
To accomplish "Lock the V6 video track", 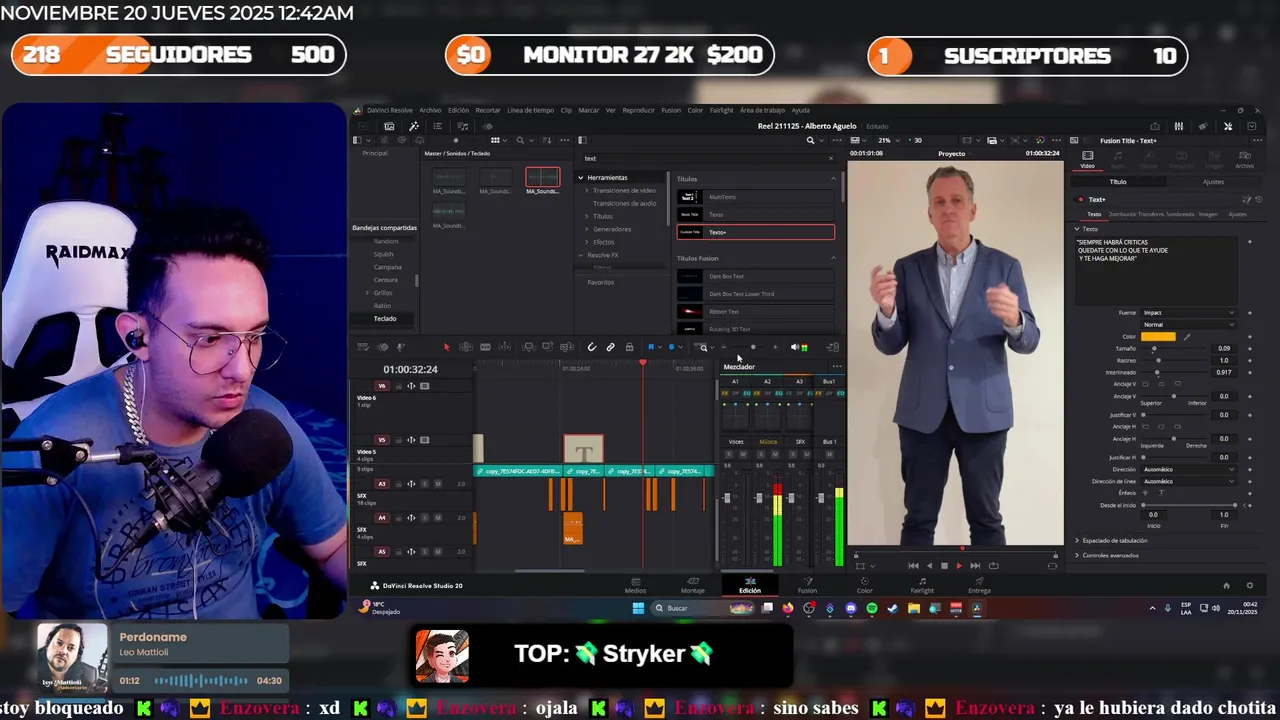I will pos(399,386).
